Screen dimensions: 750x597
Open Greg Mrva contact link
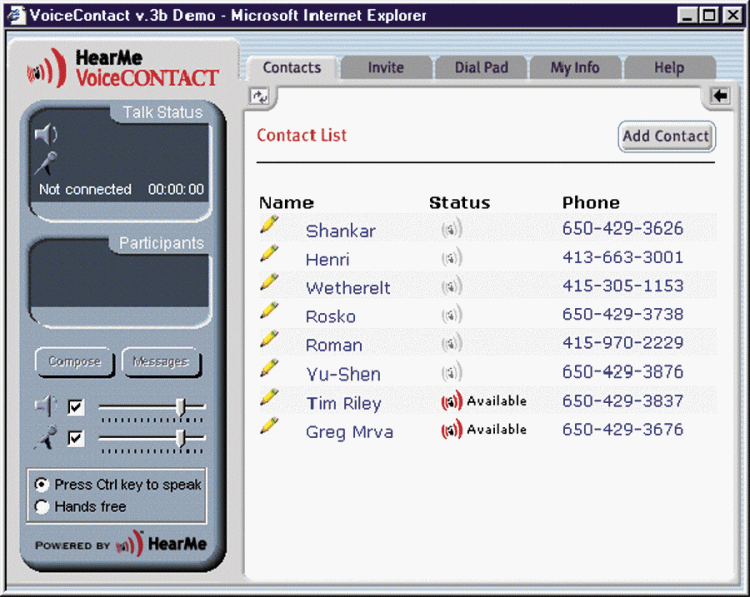pyautogui.click(x=349, y=432)
